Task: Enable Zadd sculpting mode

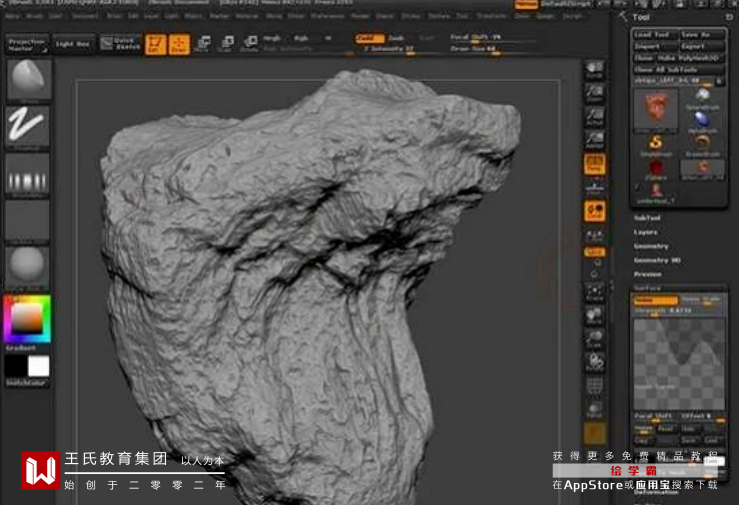Action: (x=370, y=38)
